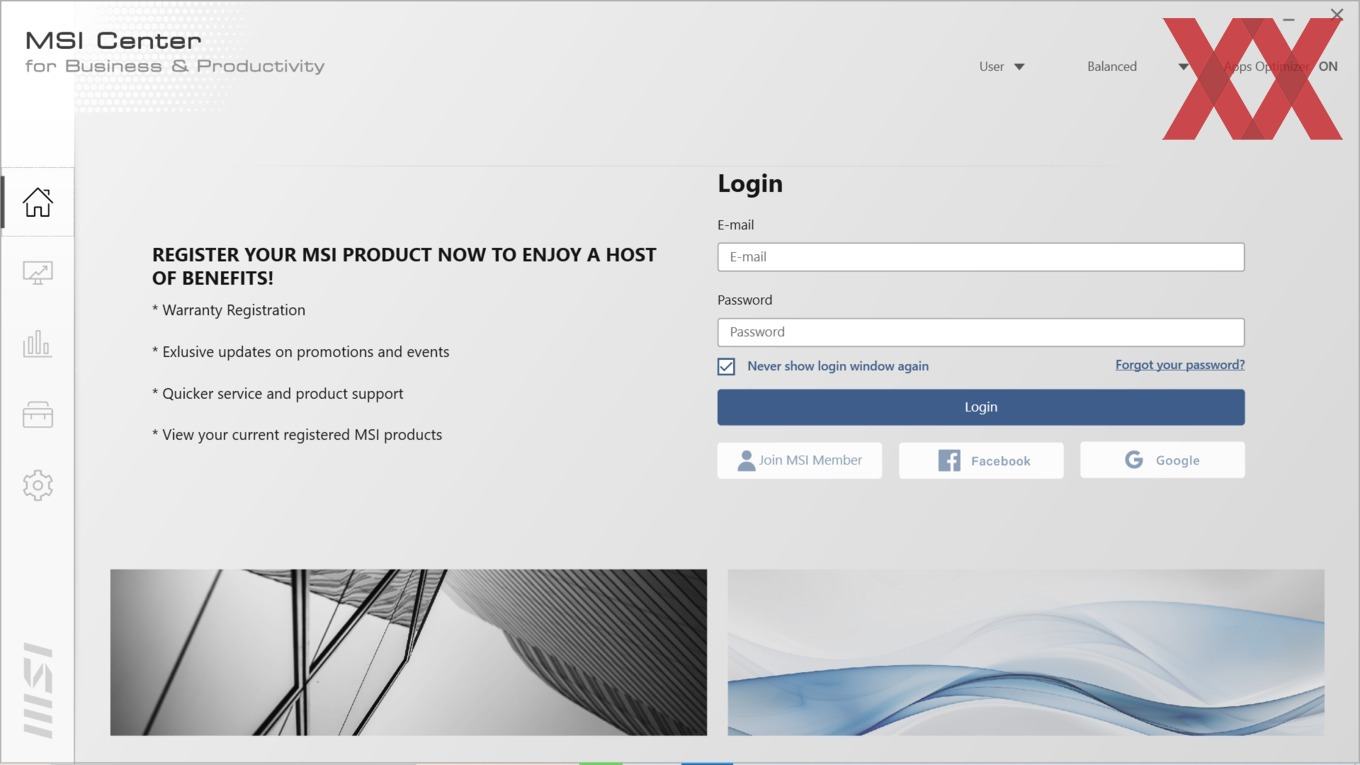The height and width of the screenshot is (765, 1360).
Task: Click the Warranty Registration benefit text
Action: pyautogui.click(x=229, y=310)
